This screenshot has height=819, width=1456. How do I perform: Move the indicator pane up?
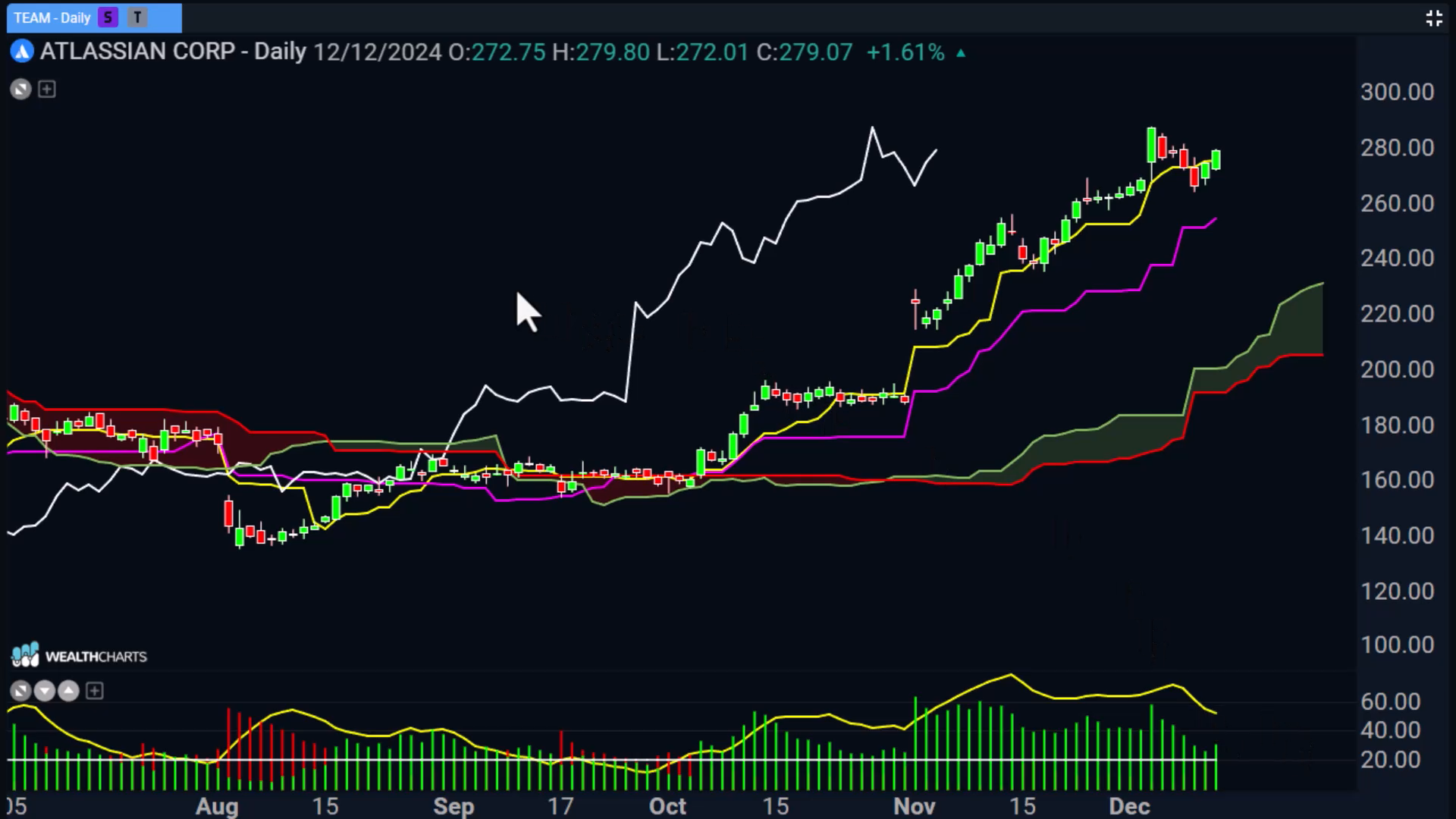point(69,691)
